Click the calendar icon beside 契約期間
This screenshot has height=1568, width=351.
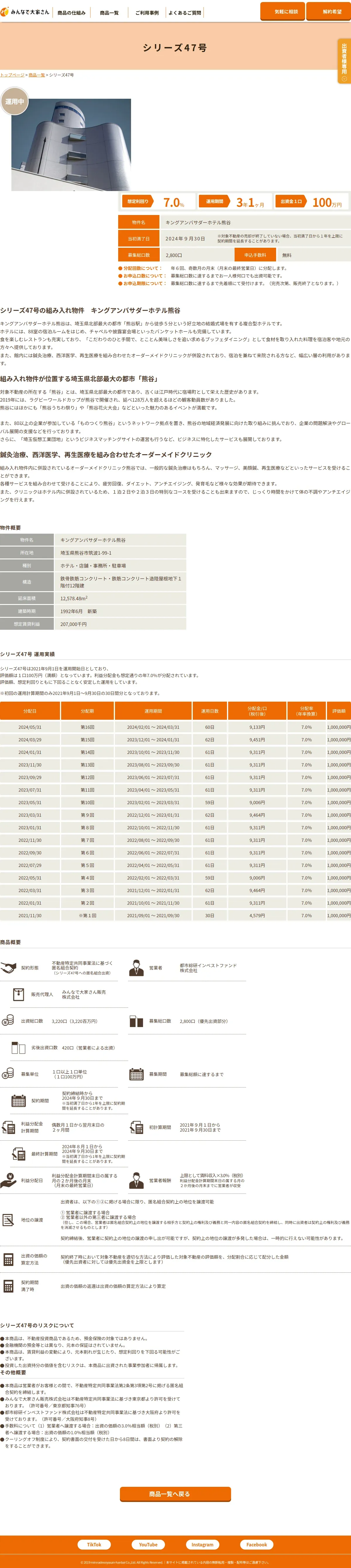pyautogui.click(x=19, y=1101)
